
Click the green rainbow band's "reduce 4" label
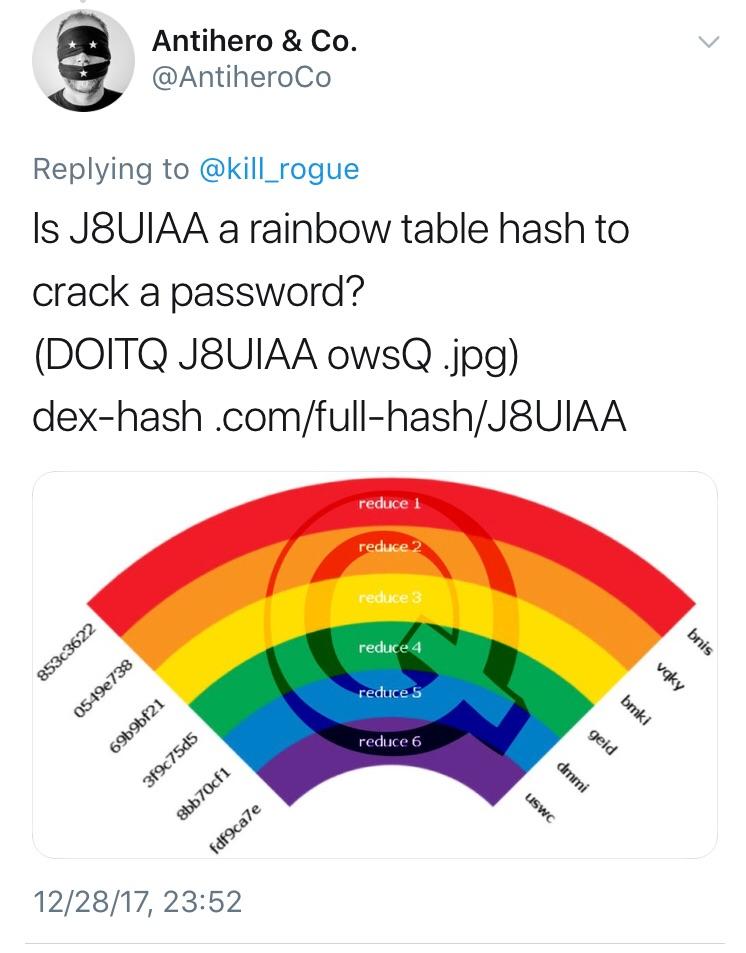coord(390,647)
